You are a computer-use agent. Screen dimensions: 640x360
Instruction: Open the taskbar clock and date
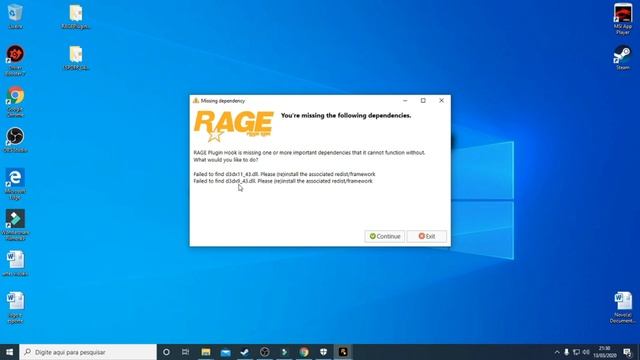tap(604, 352)
